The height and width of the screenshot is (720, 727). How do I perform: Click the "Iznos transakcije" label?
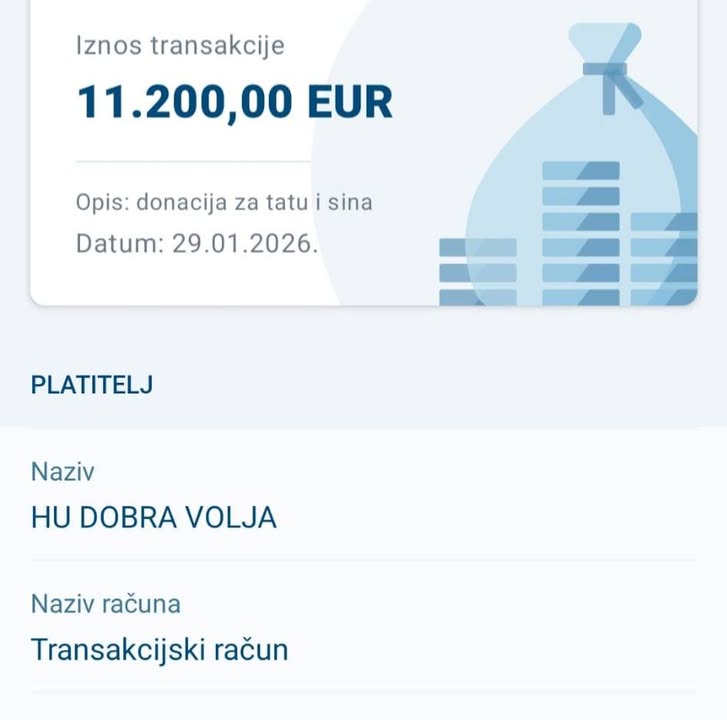click(x=180, y=45)
